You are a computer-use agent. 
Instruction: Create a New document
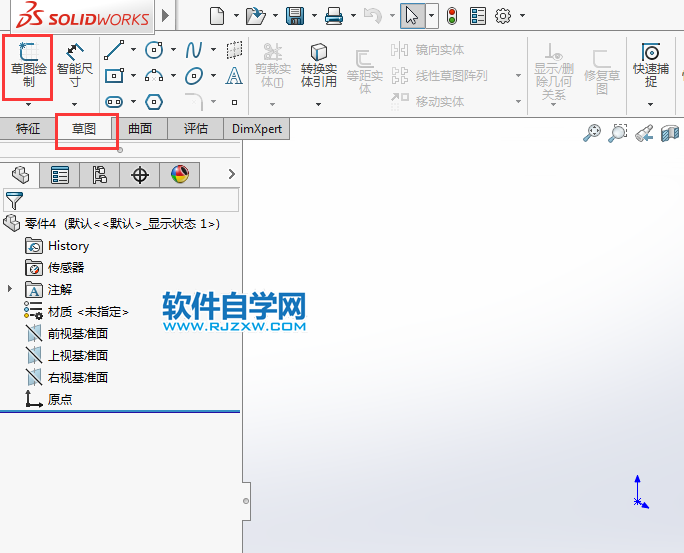coord(217,16)
